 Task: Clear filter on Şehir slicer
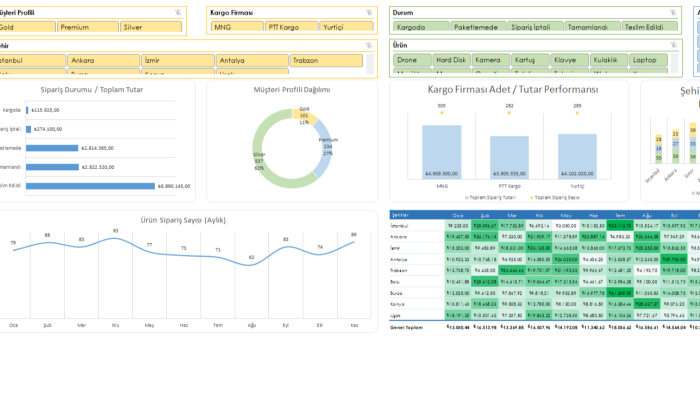pos(369,46)
